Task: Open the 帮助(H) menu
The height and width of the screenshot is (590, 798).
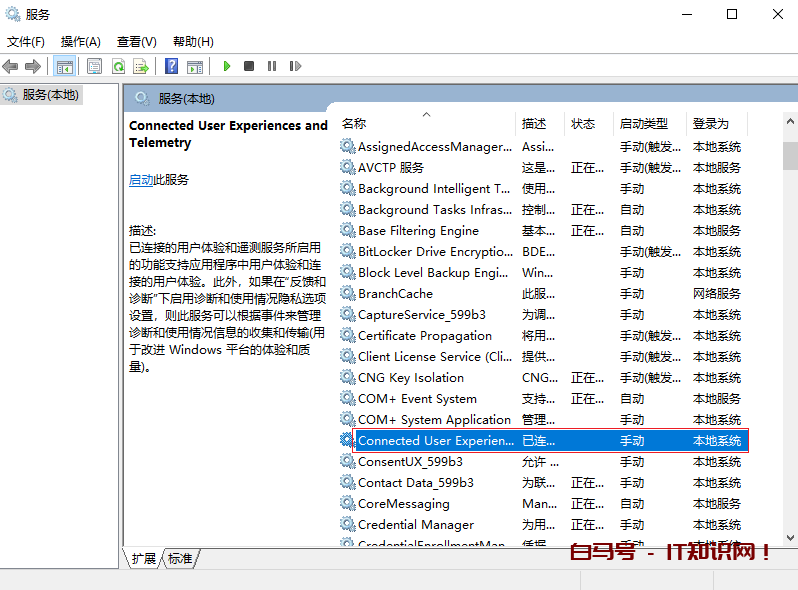Action: click(193, 42)
